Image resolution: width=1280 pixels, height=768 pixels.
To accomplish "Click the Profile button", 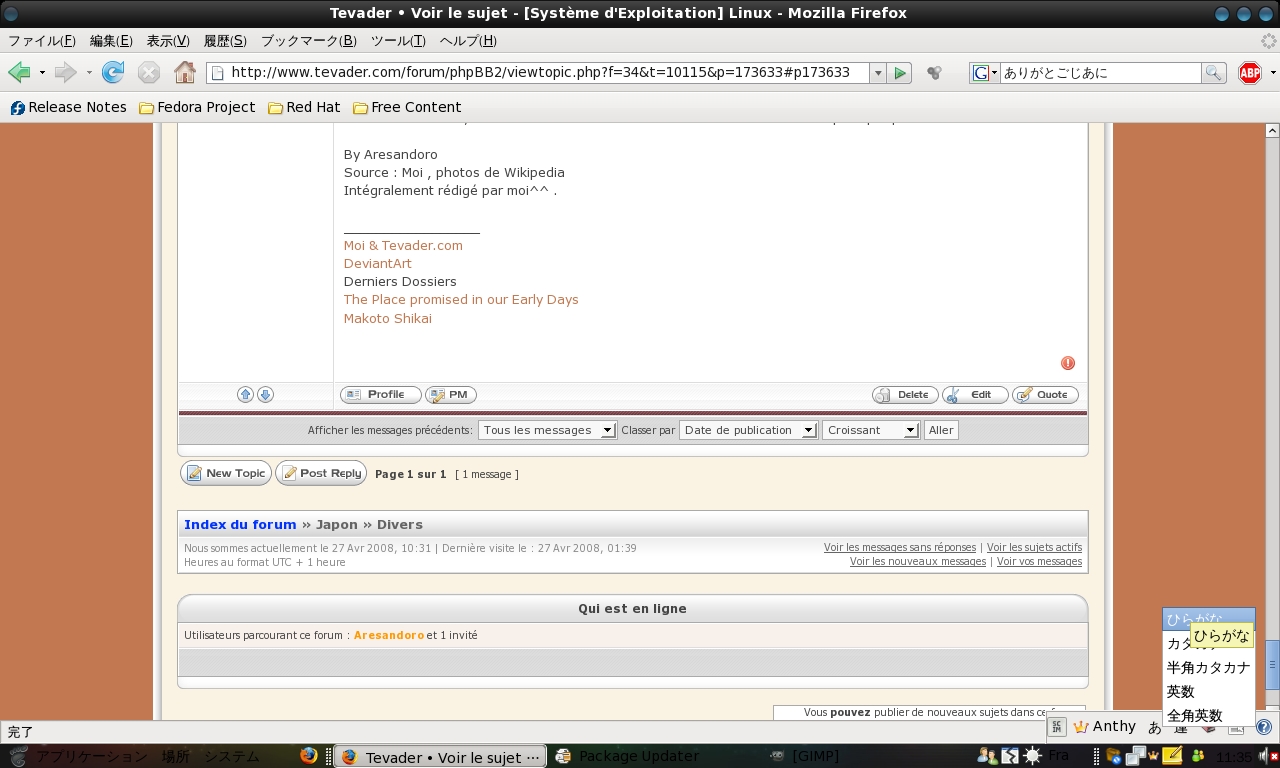I will [380, 395].
